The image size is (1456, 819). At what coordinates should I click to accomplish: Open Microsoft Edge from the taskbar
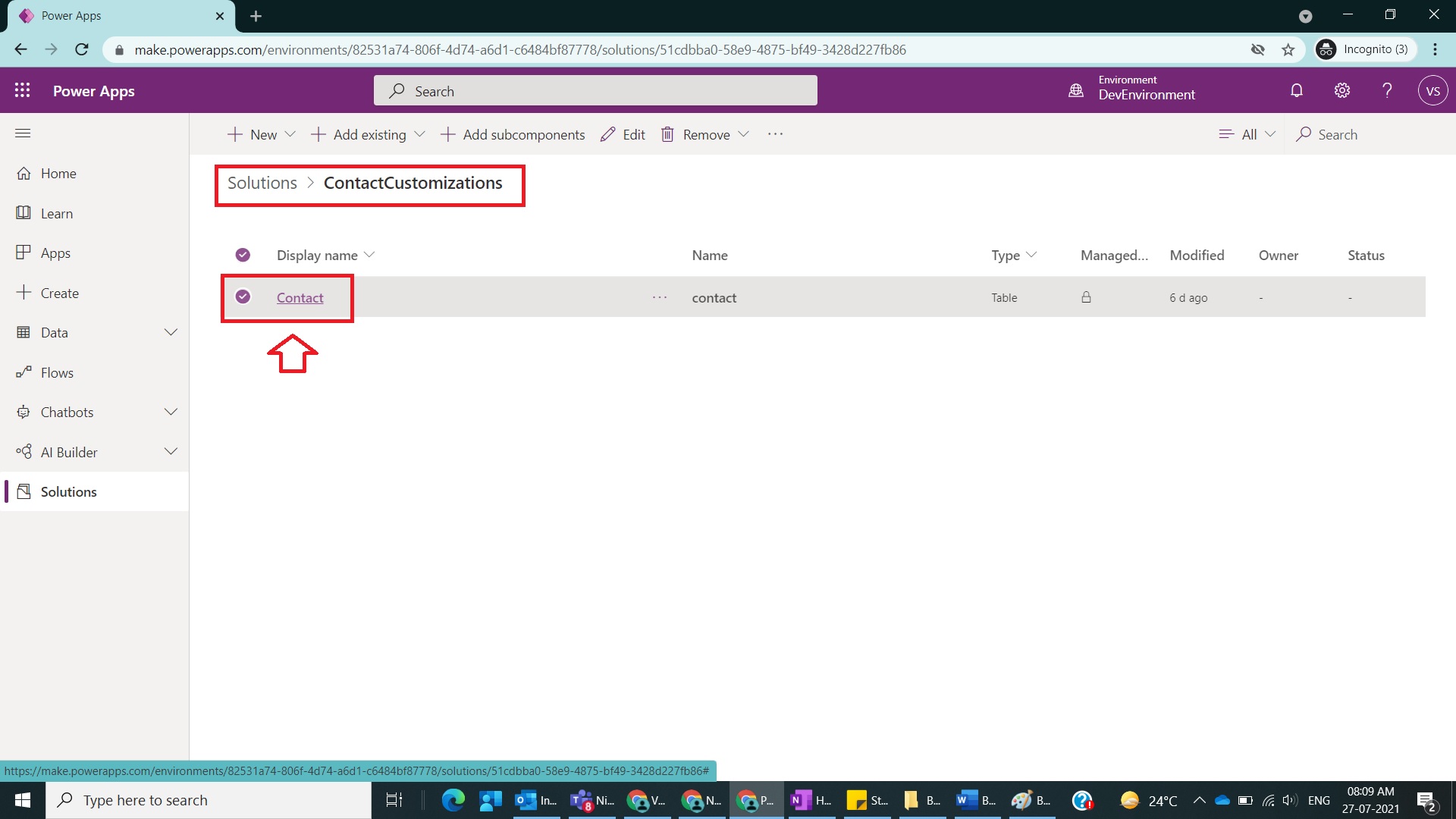click(453, 800)
